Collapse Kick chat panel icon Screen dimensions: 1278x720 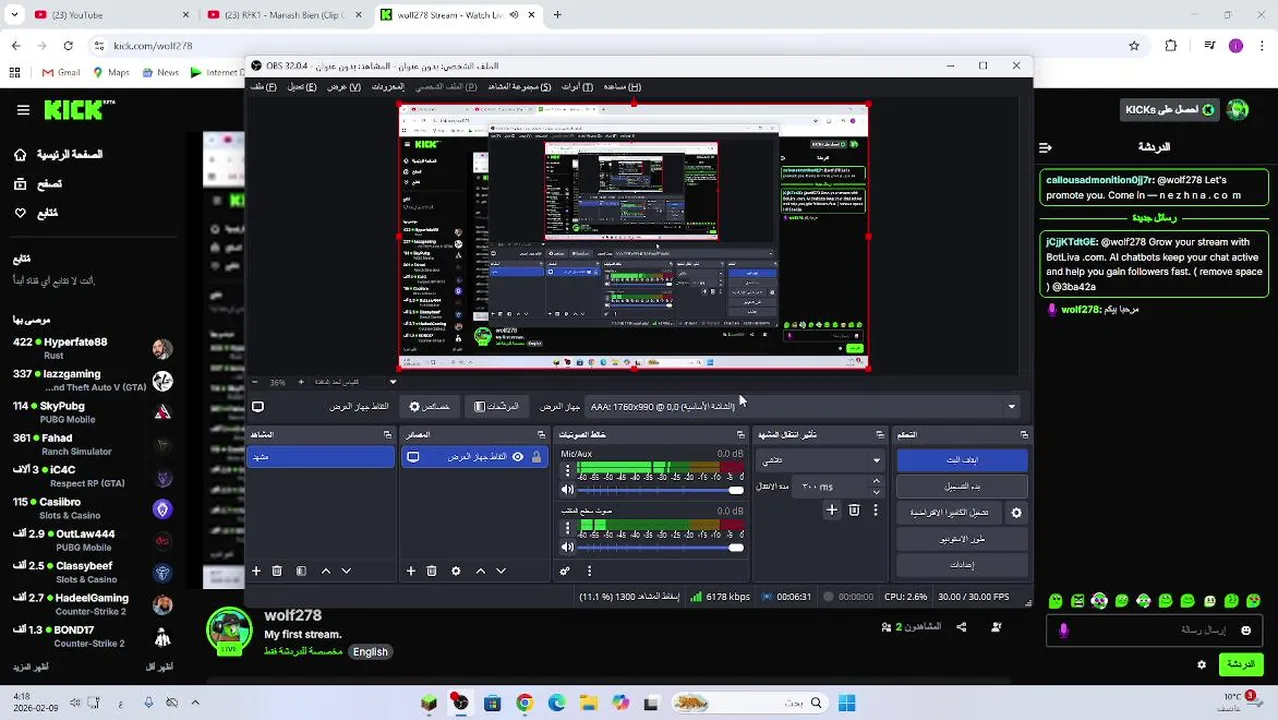click(1046, 147)
